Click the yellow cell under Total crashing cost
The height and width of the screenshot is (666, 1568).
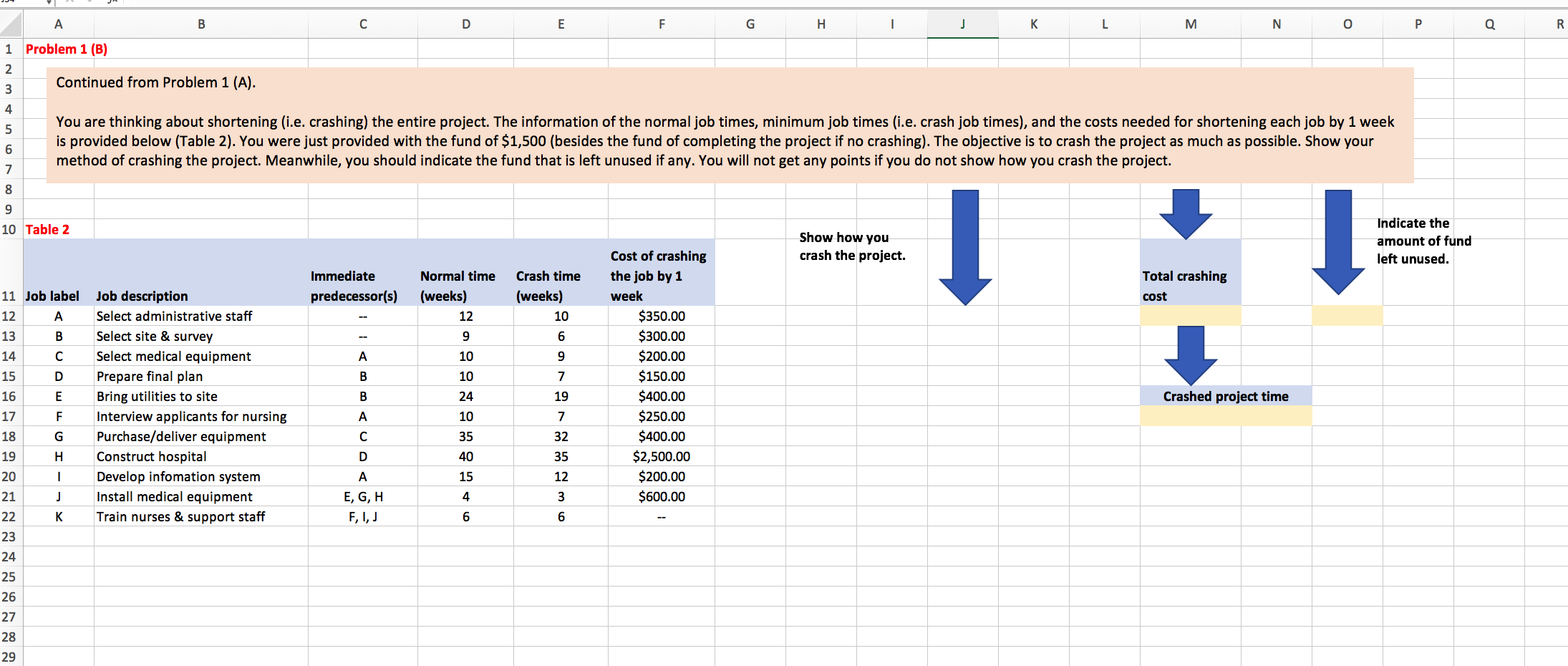coord(1191,316)
